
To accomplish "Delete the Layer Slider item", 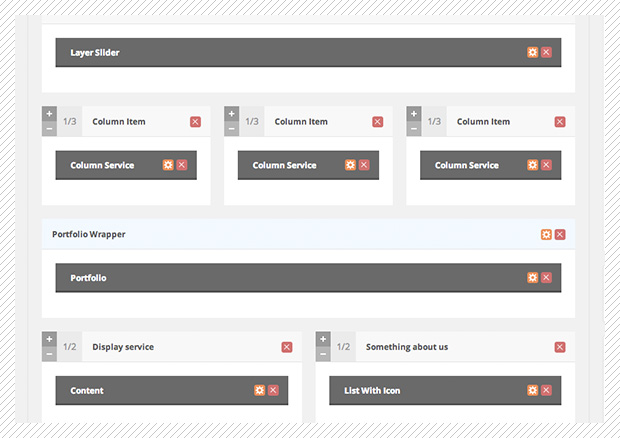I will [x=546, y=52].
